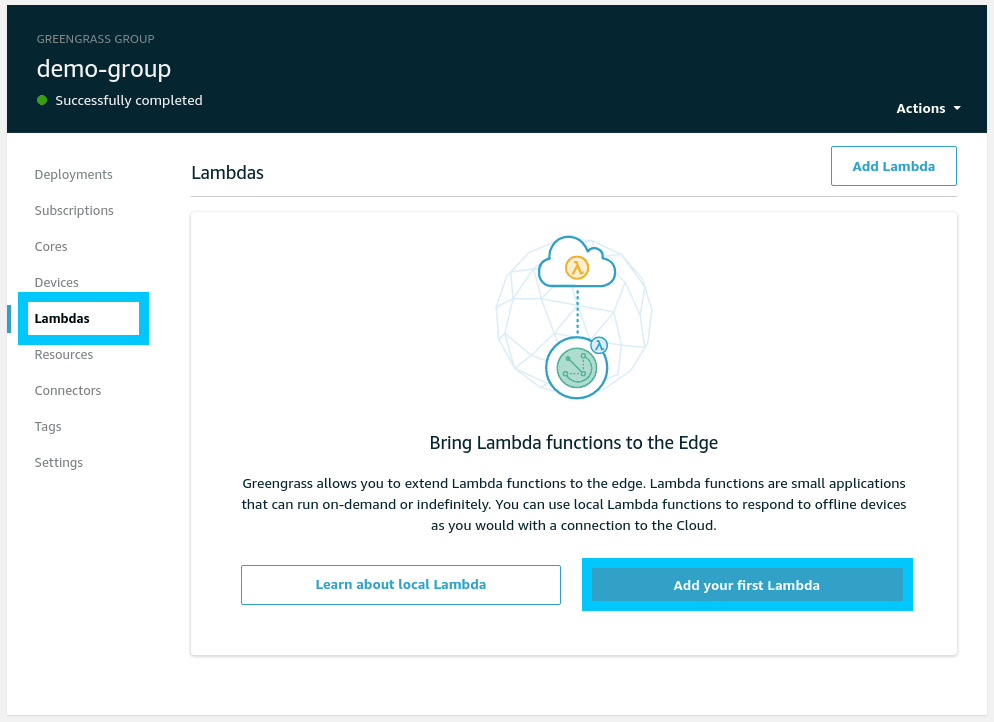Click Add your first Lambda
Screen dimensions: 994x722
746,585
